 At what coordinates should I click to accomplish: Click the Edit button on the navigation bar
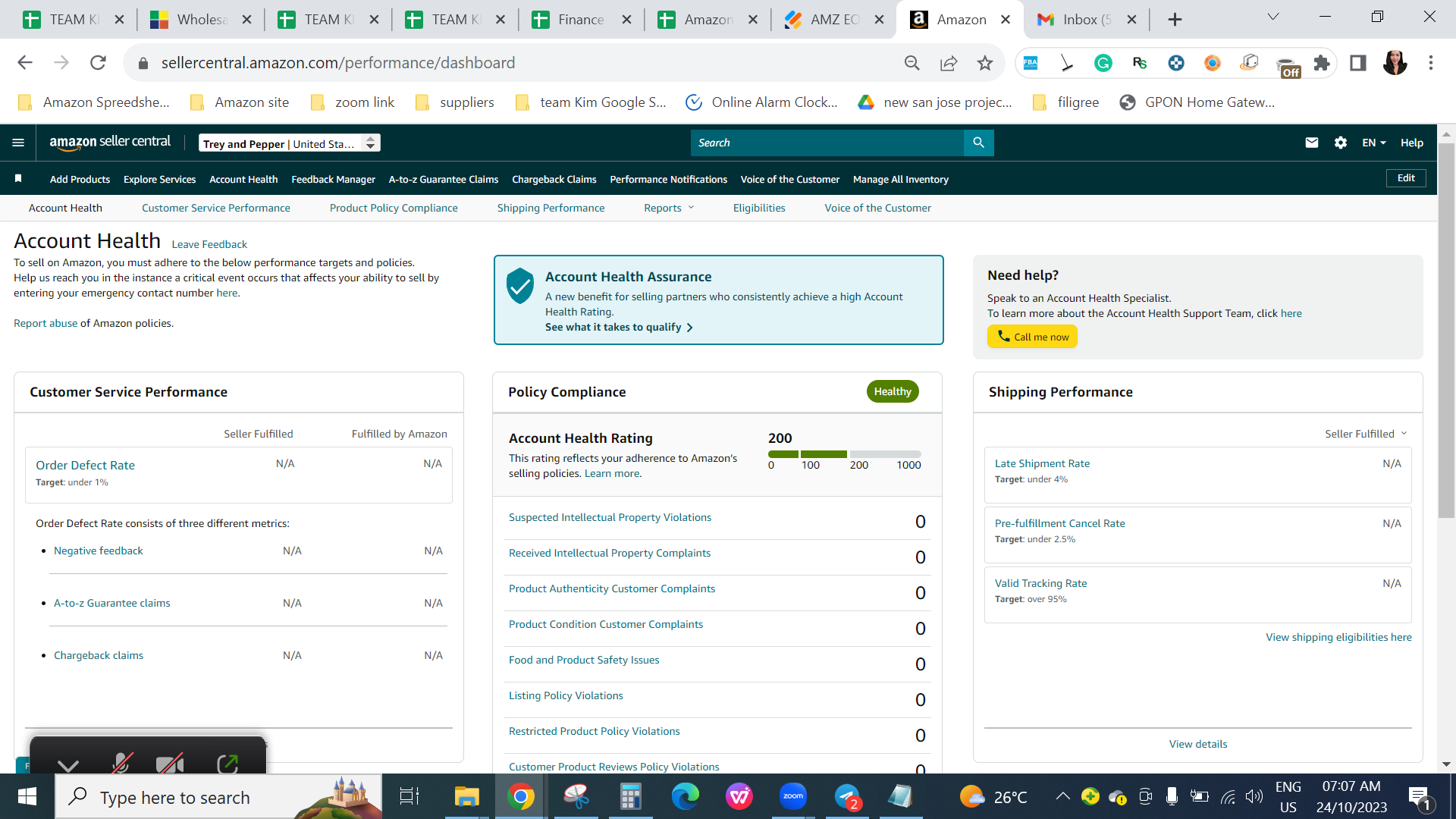[x=1406, y=178]
